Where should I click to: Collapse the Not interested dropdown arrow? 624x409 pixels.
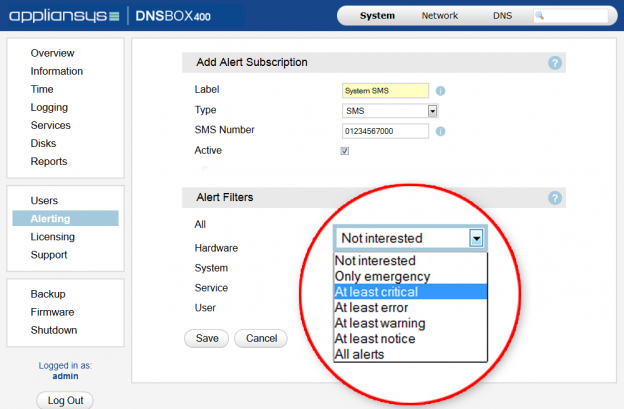476,238
